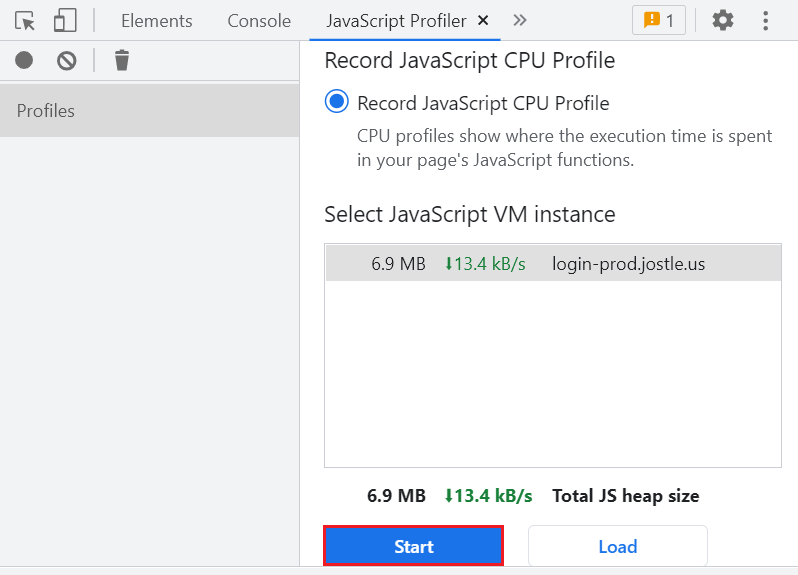Viewport: 798px width, 575px height.
Task: Click the trash can icon in toolbar
Action: (x=122, y=61)
